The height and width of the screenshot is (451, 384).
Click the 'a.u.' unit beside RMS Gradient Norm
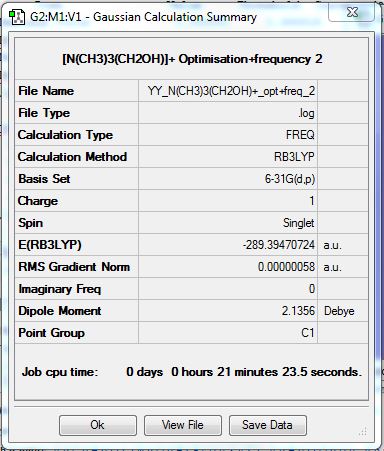332,267
